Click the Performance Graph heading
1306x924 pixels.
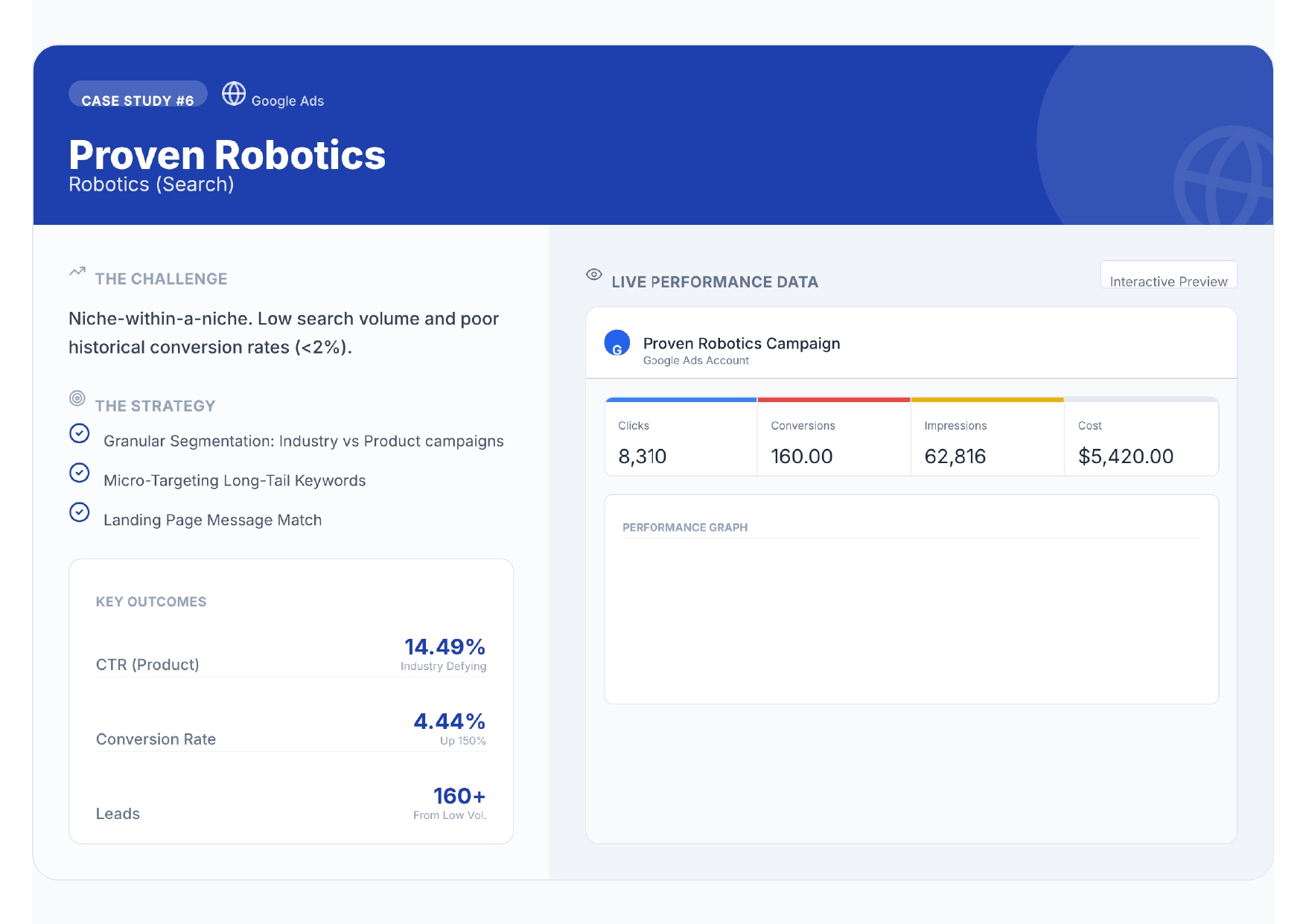685,527
